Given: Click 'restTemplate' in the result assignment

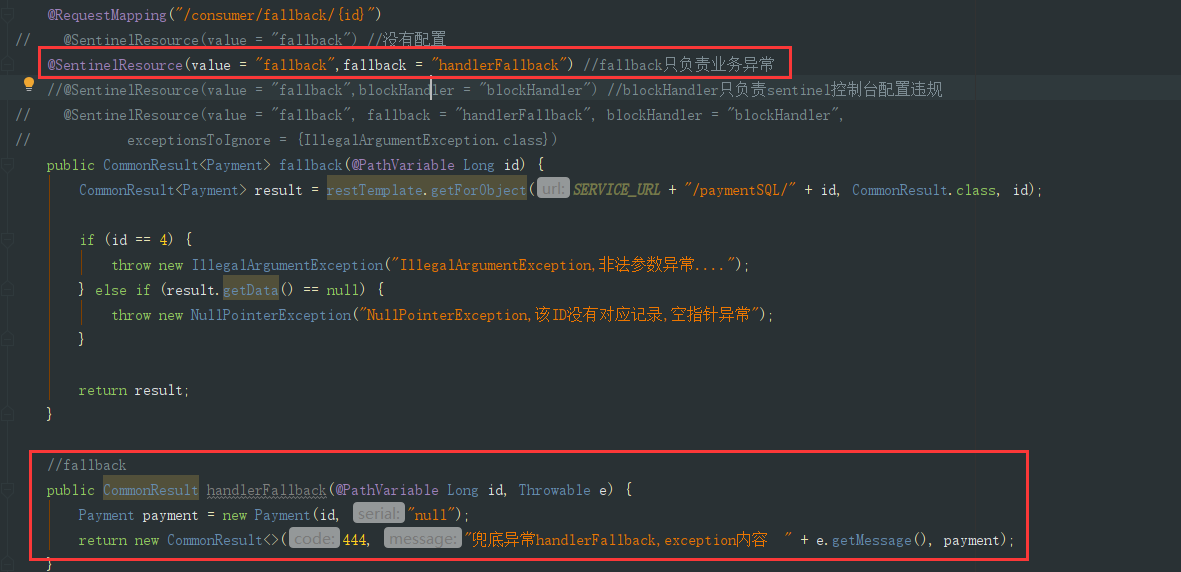Looking at the screenshot, I should click(374, 191).
